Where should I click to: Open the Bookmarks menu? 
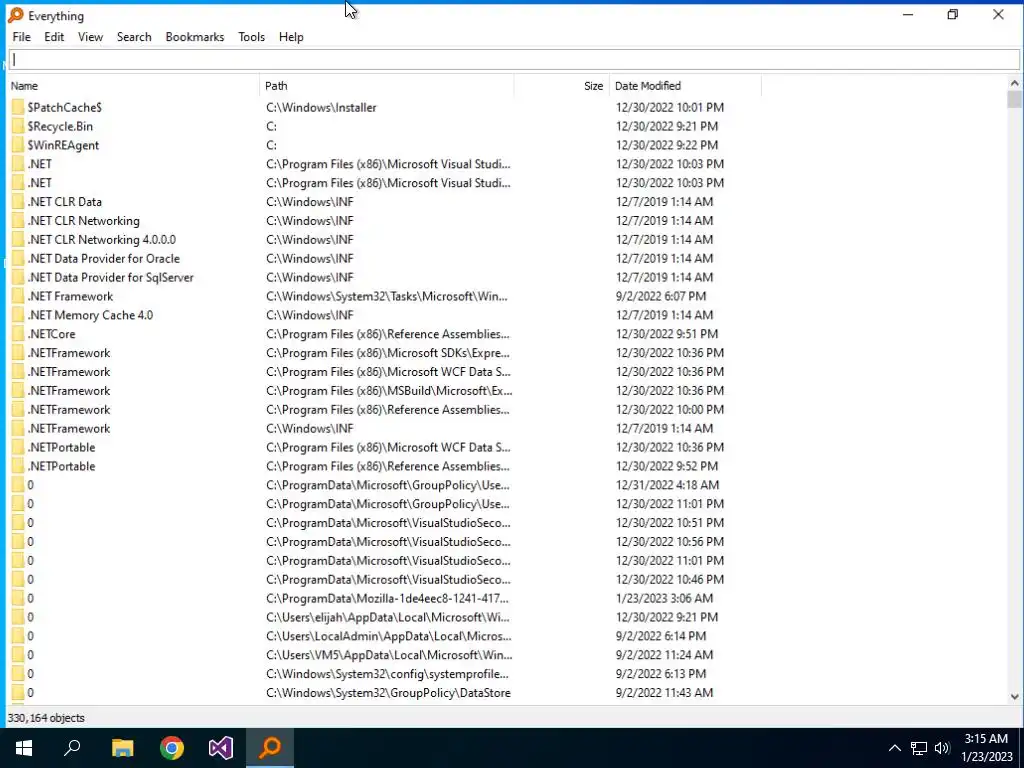(x=195, y=37)
